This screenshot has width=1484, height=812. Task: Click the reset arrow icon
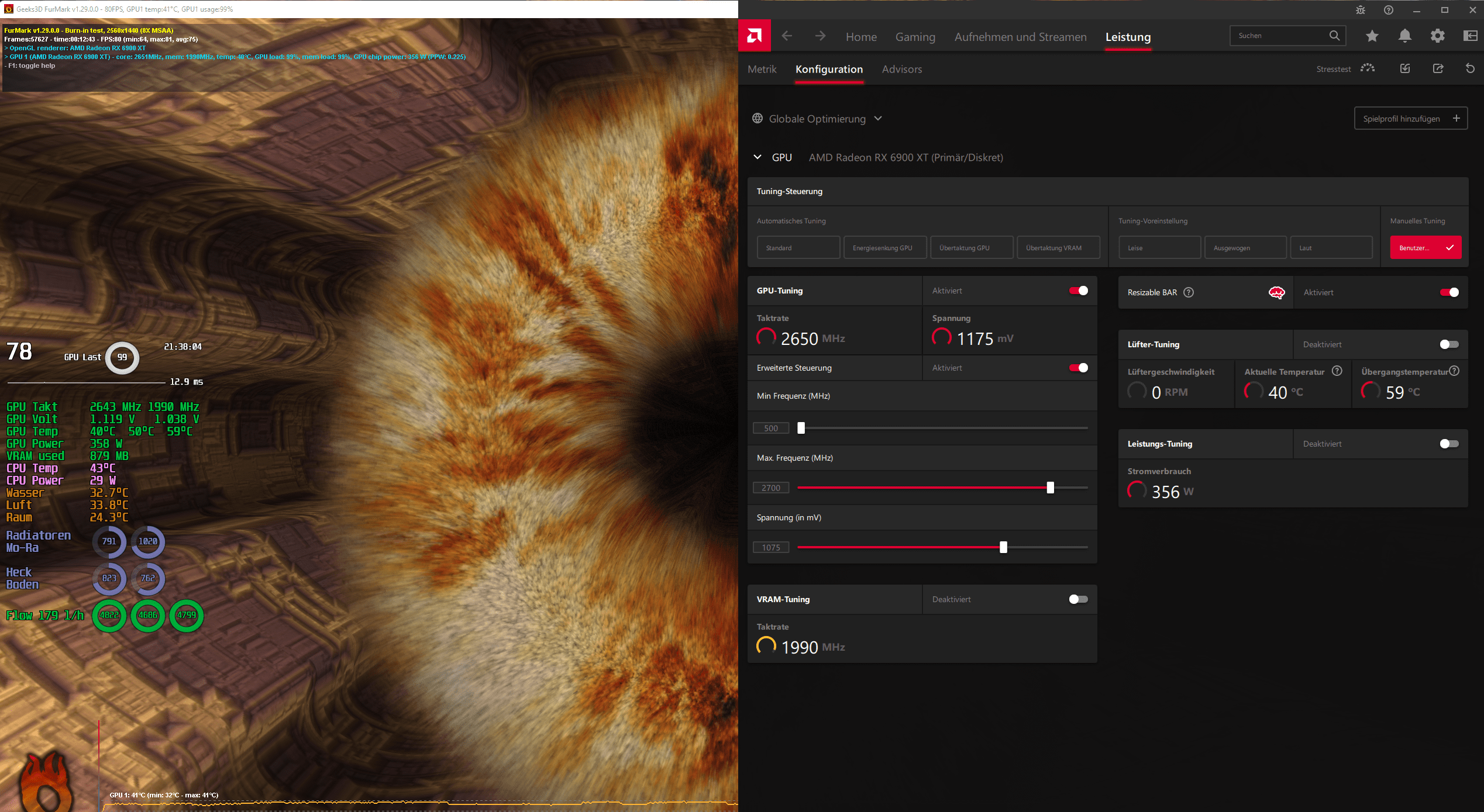coord(1470,68)
